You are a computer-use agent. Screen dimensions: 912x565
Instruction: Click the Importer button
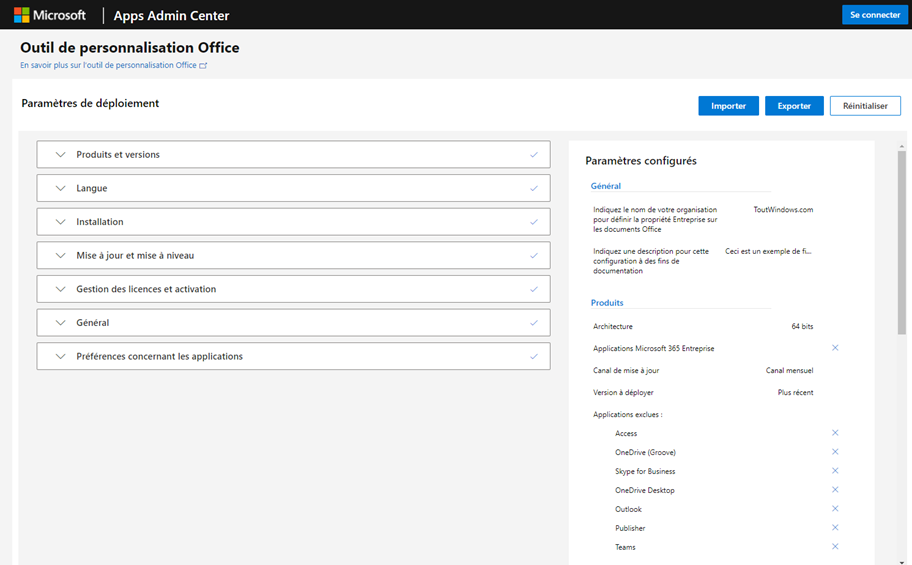728,106
